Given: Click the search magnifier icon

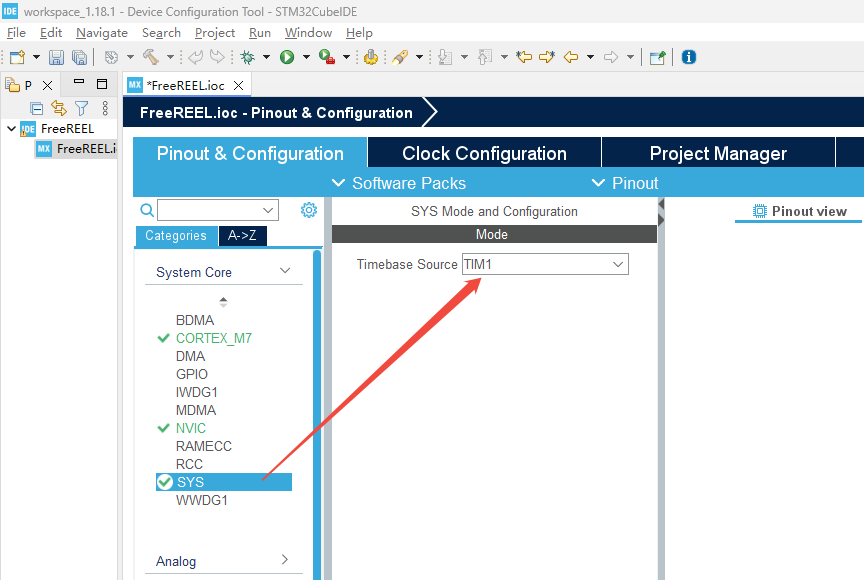Looking at the screenshot, I should (147, 210).
